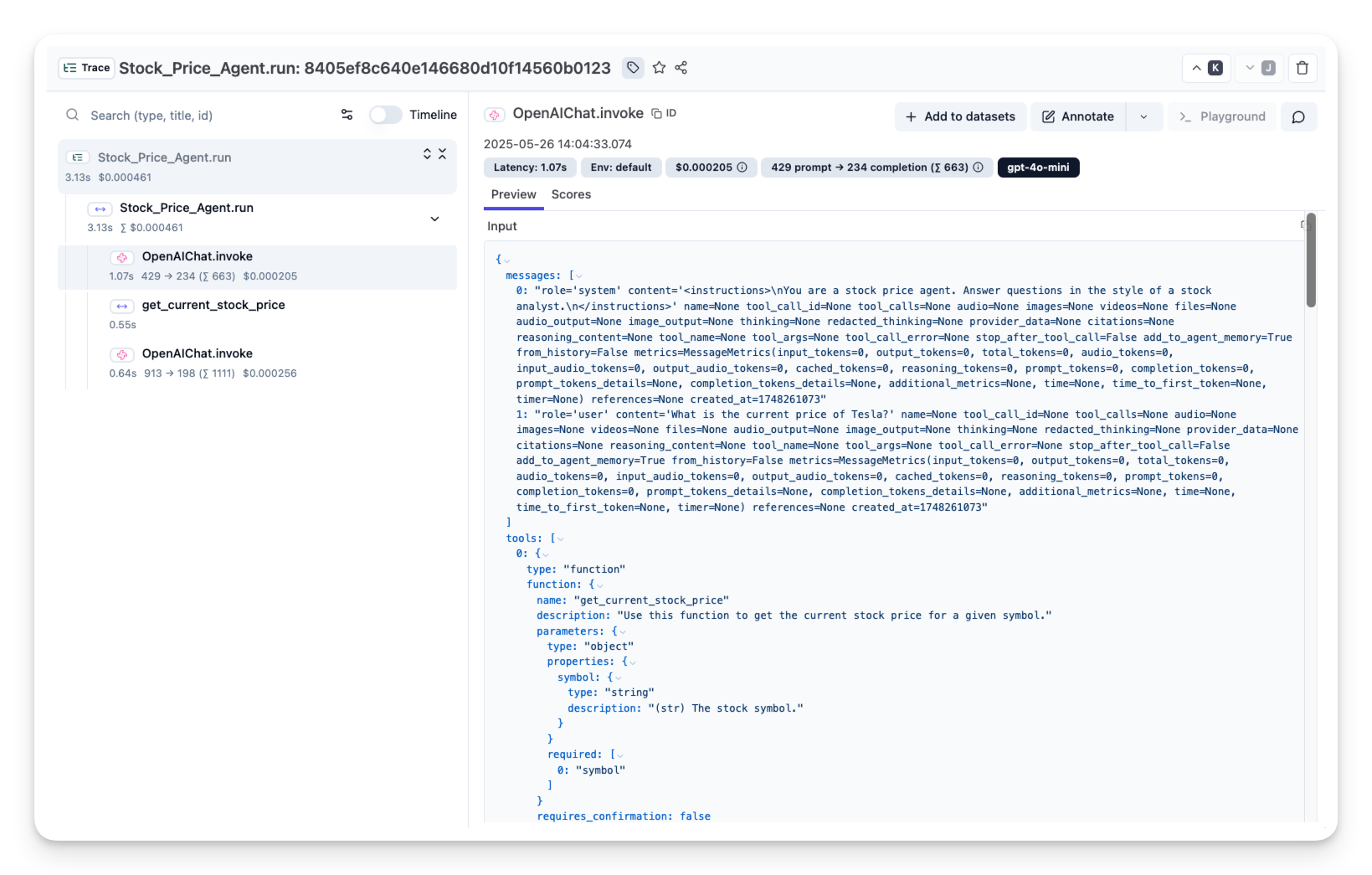Expand all nodes in the trace tree
The height and width of the screenshot is (875, 1372).
[427, 154]
